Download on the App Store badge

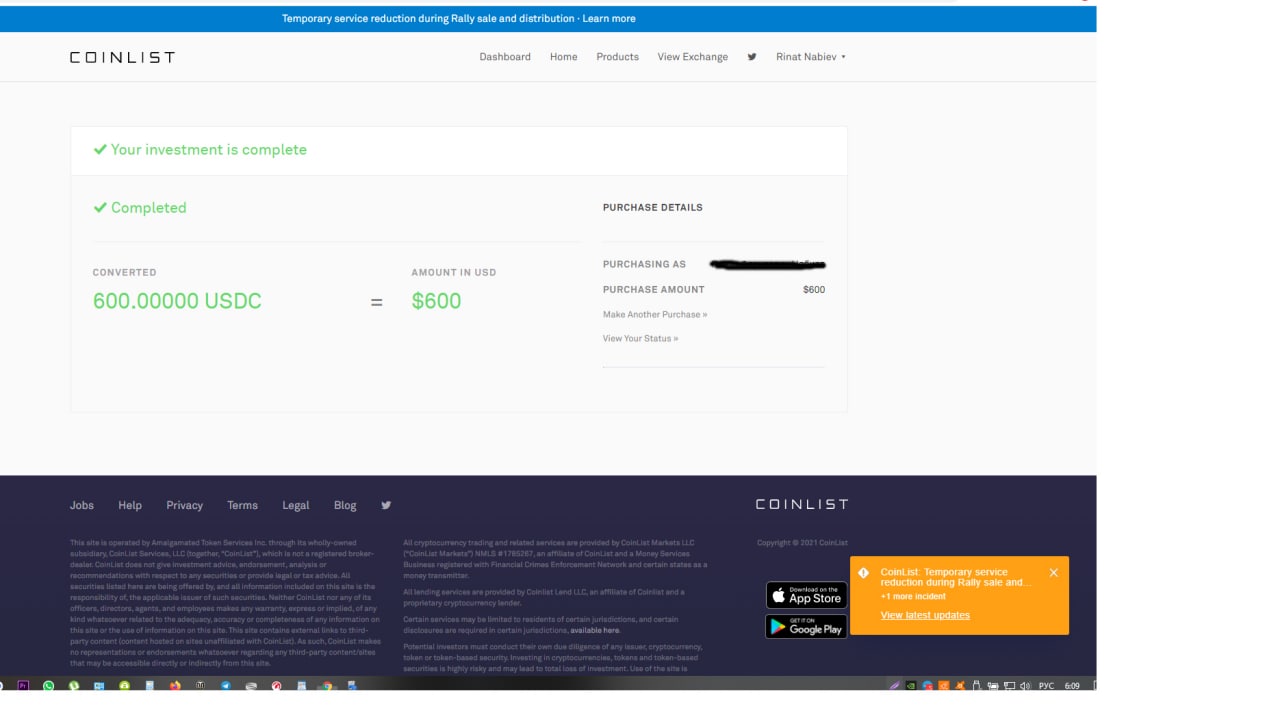point(806,596)
